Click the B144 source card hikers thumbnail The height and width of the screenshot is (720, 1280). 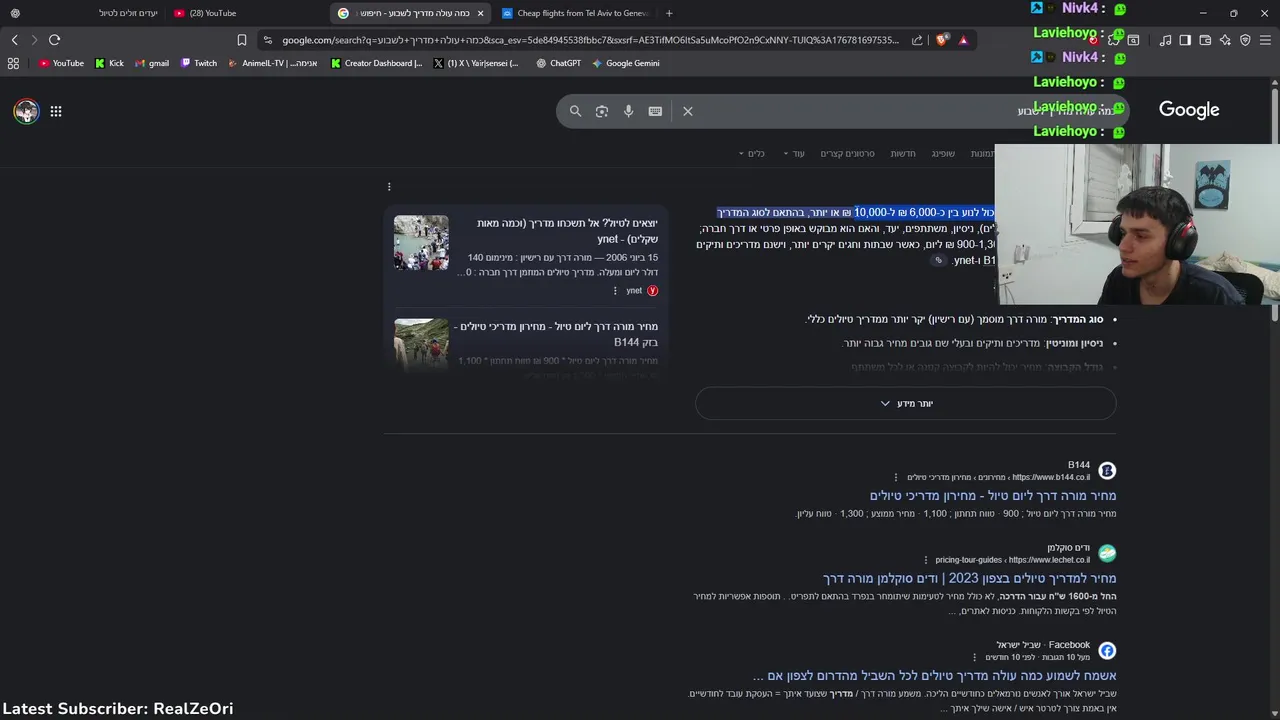point(421,343)
